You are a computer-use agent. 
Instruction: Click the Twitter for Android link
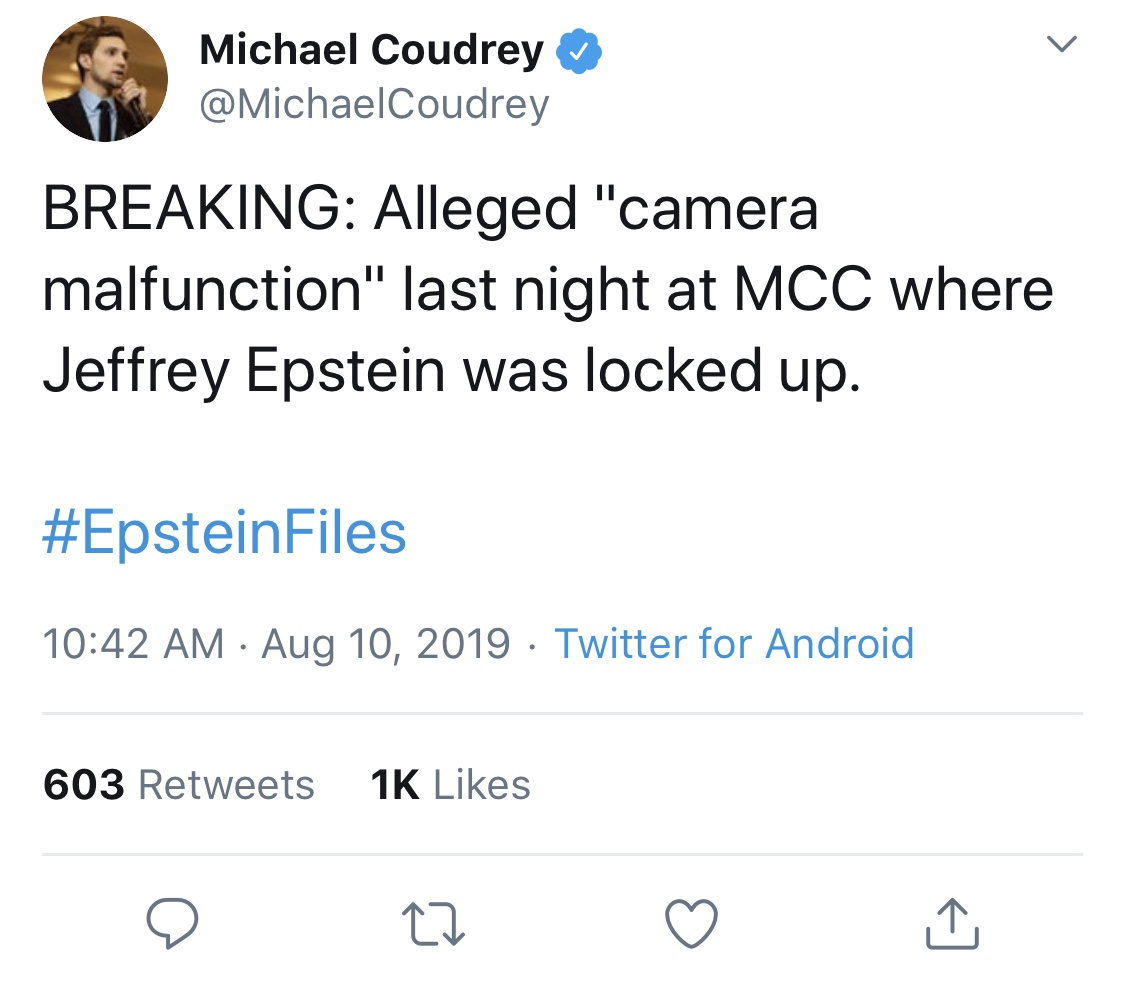pyautogui.click(x=734, y=643)
